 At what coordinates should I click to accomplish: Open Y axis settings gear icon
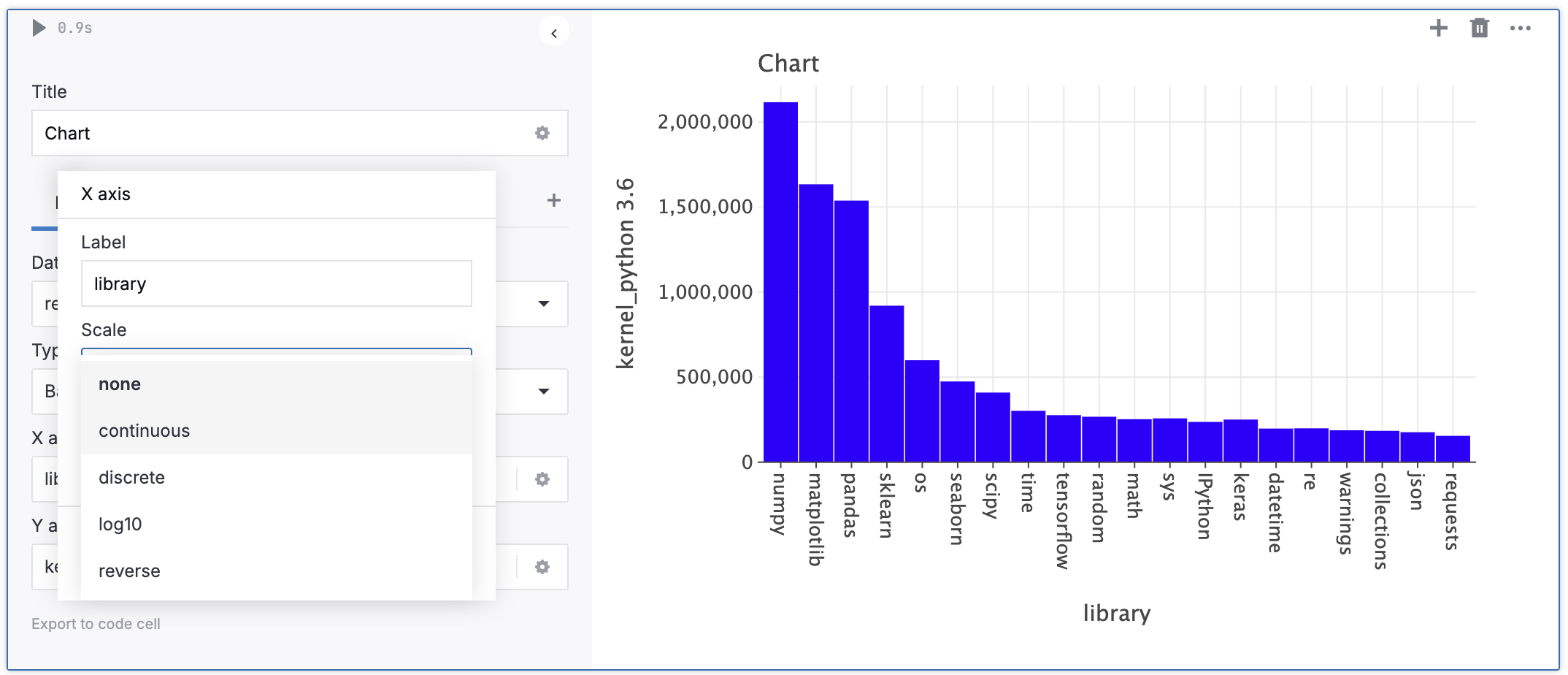(x=542, y=567)
